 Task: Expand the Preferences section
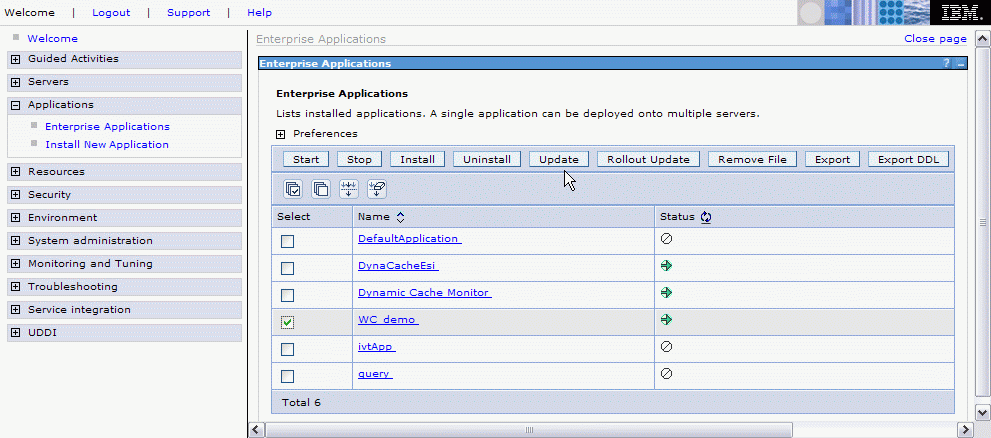pyautogui.click(x=281, y=135)
